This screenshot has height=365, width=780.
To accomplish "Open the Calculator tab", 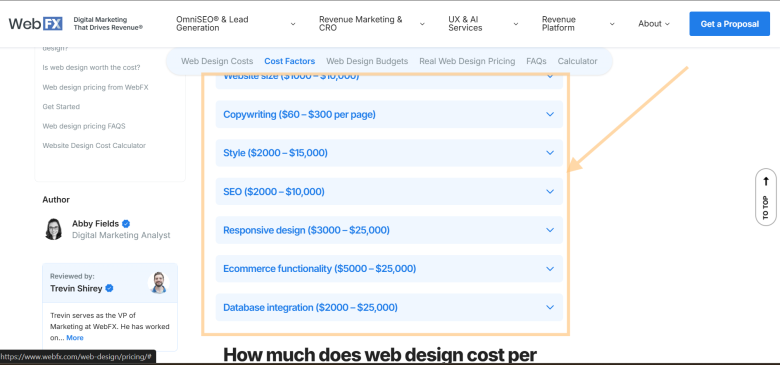I will [x=578, y=61].
